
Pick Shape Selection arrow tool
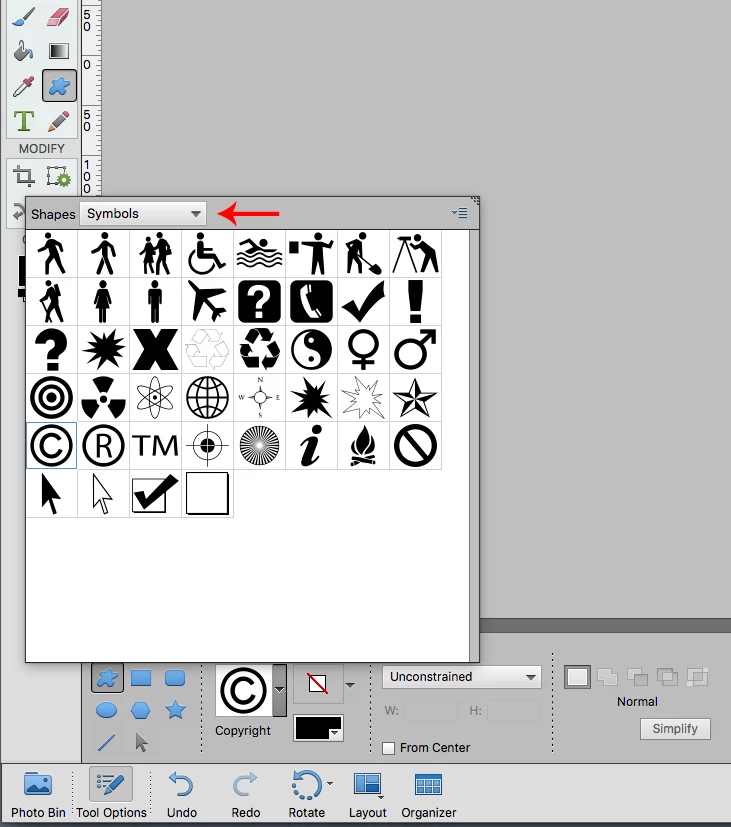coord(141,742)
